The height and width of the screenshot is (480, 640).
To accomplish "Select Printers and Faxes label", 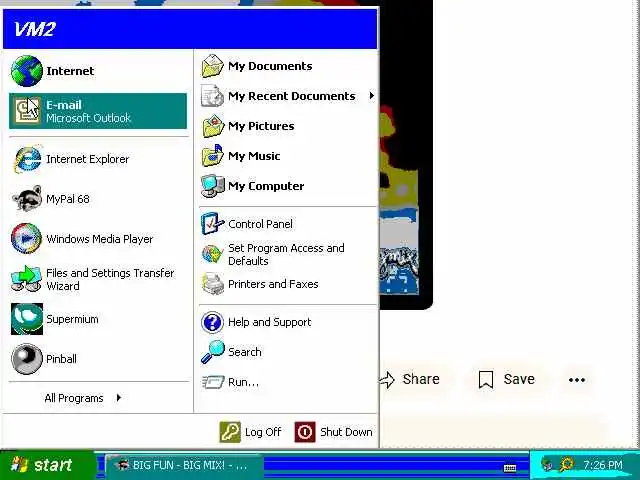I will [x=273, y=284].
